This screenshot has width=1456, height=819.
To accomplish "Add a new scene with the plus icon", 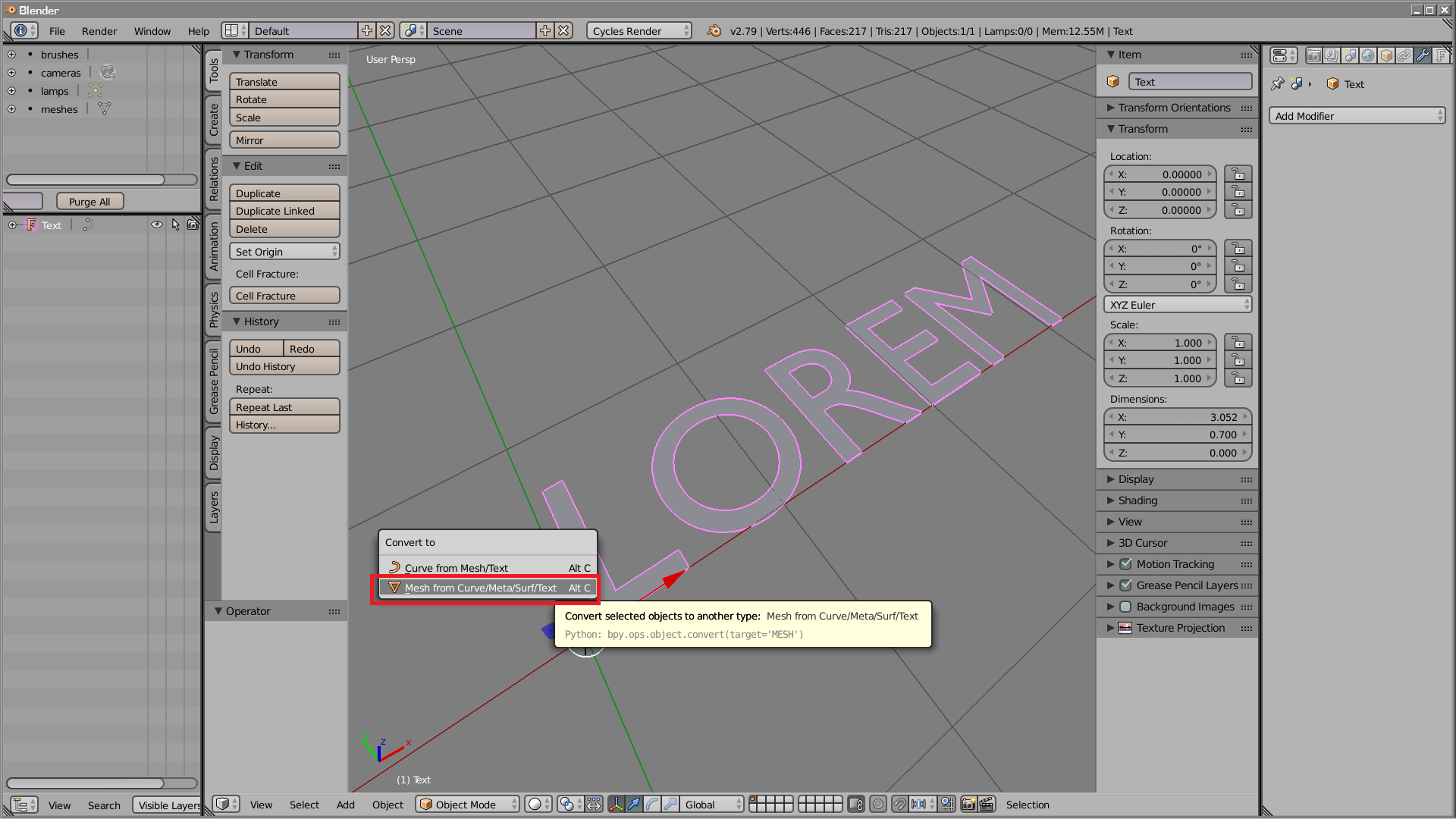I will coord(545,31).
